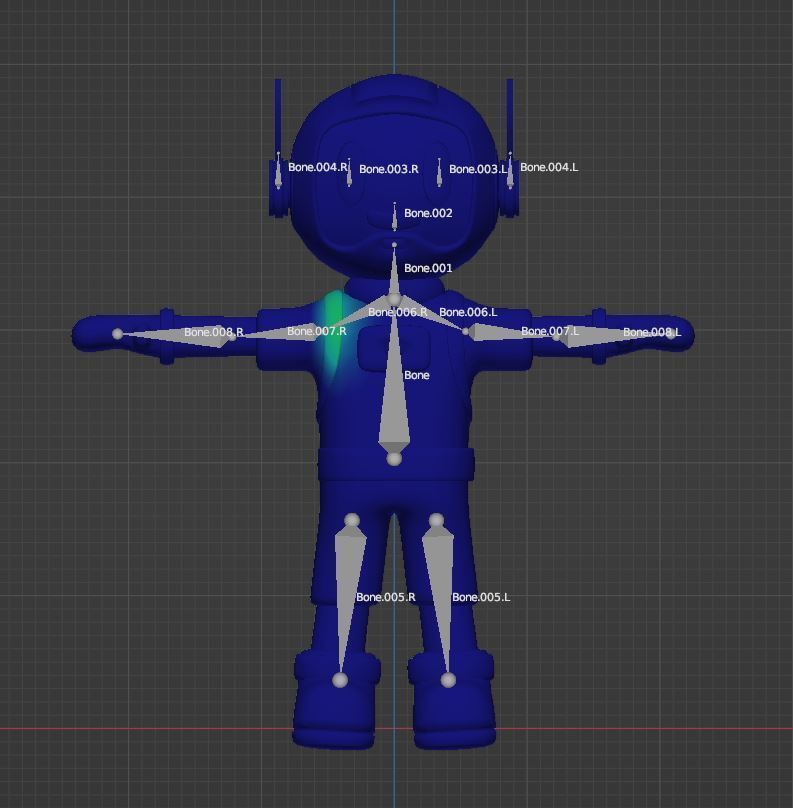Select the leg bone Bone.005.R
The width and height of the screenshot is (793, 808).
click(348, 598)
